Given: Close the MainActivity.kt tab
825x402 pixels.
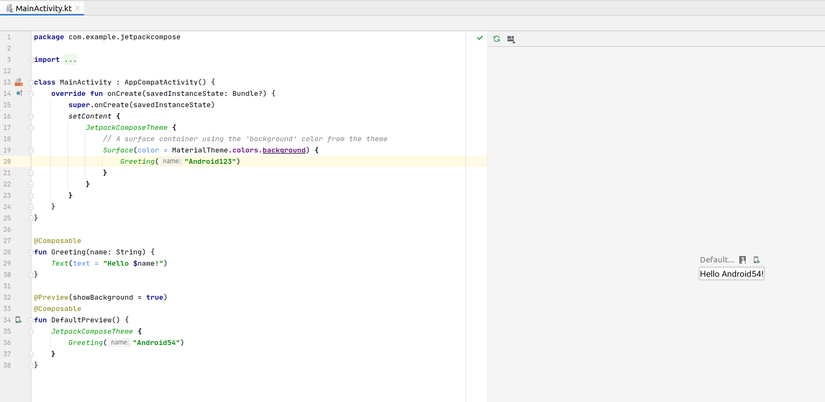Looking at the screenshot, I should (78, 8).
